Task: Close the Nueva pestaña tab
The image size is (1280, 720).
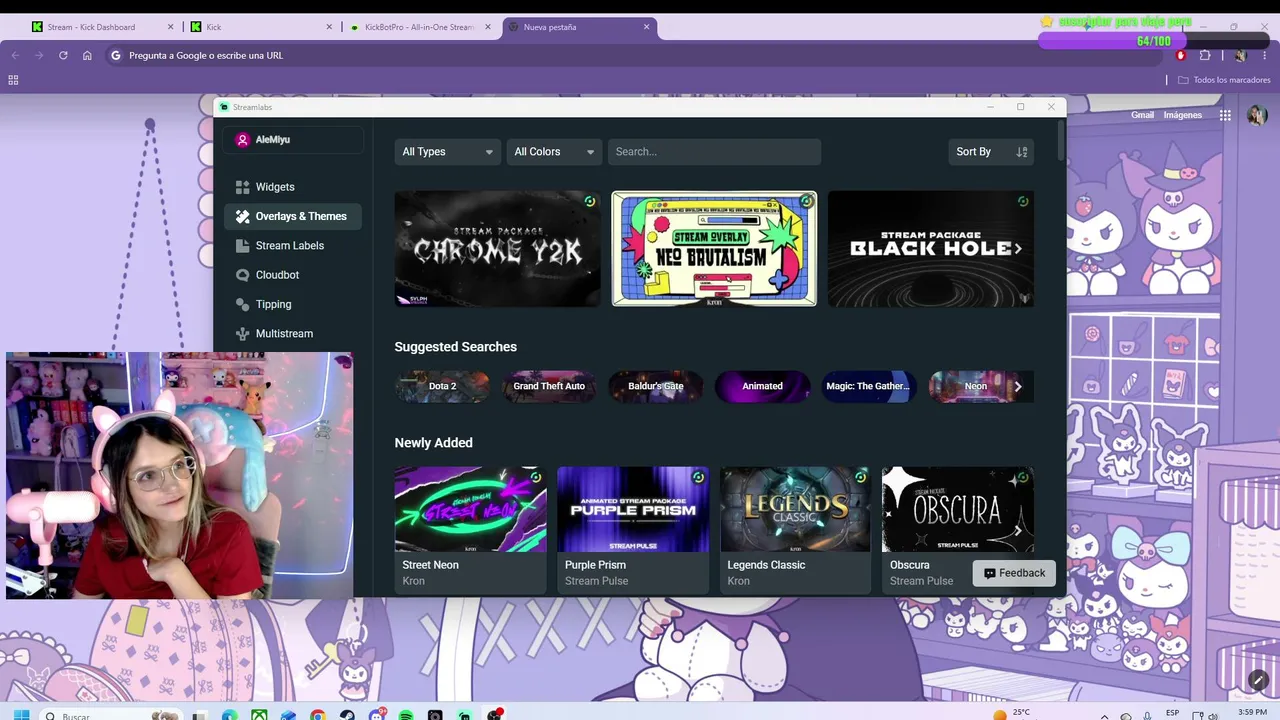Action: (x=647, y=27)
